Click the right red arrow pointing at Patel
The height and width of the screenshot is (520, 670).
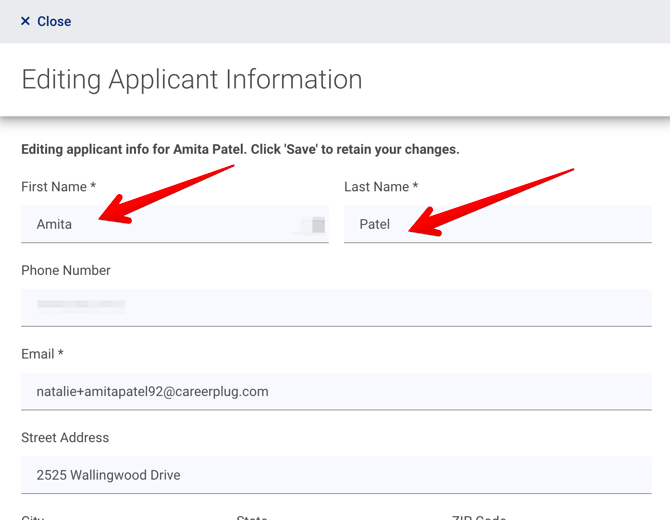(490, 203)
